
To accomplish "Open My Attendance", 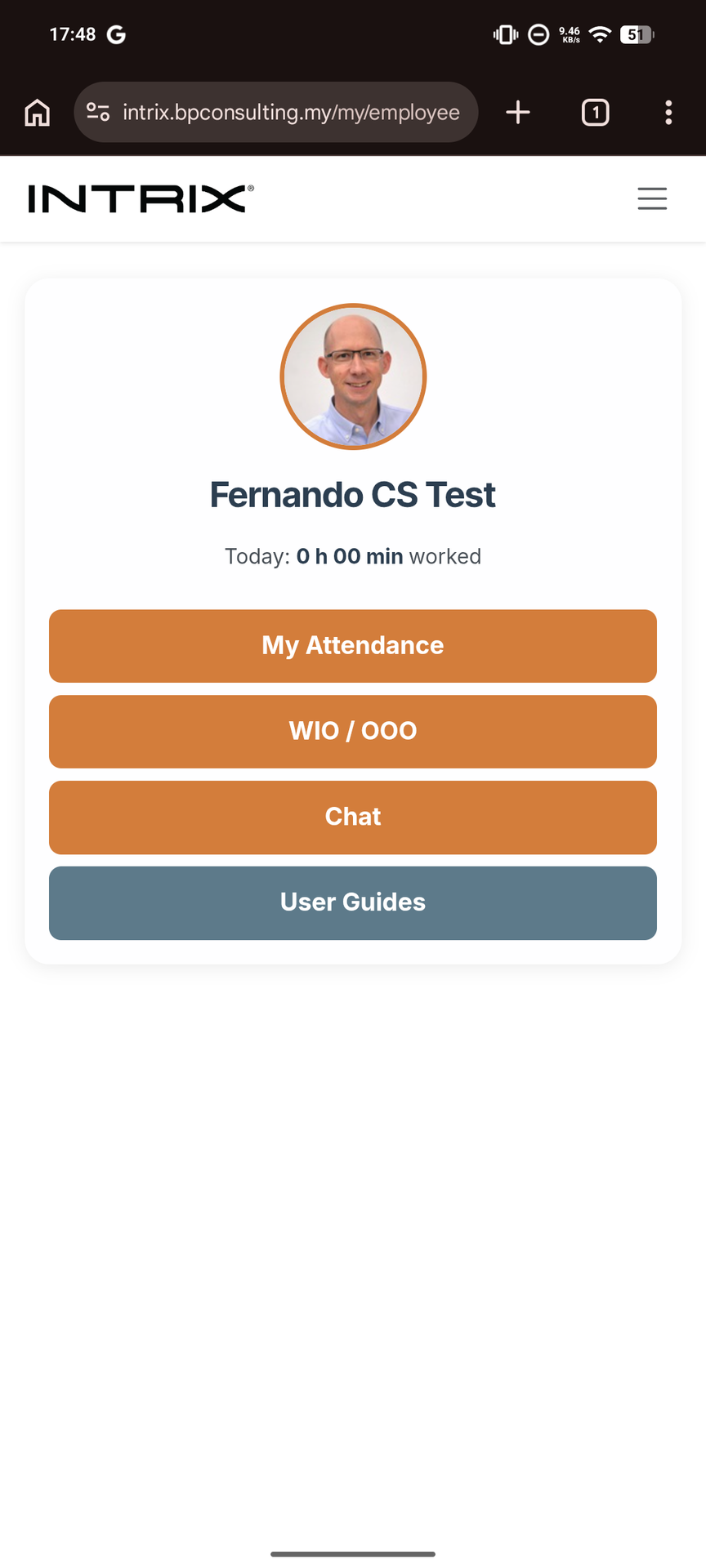I will [x=353, y=646].
